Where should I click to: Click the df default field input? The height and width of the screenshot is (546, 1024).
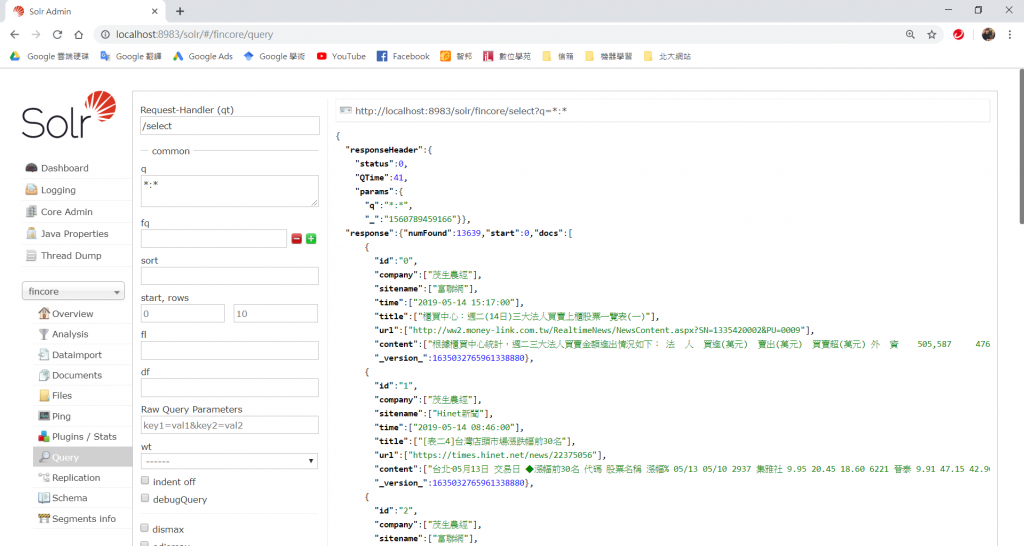point(230,388)
